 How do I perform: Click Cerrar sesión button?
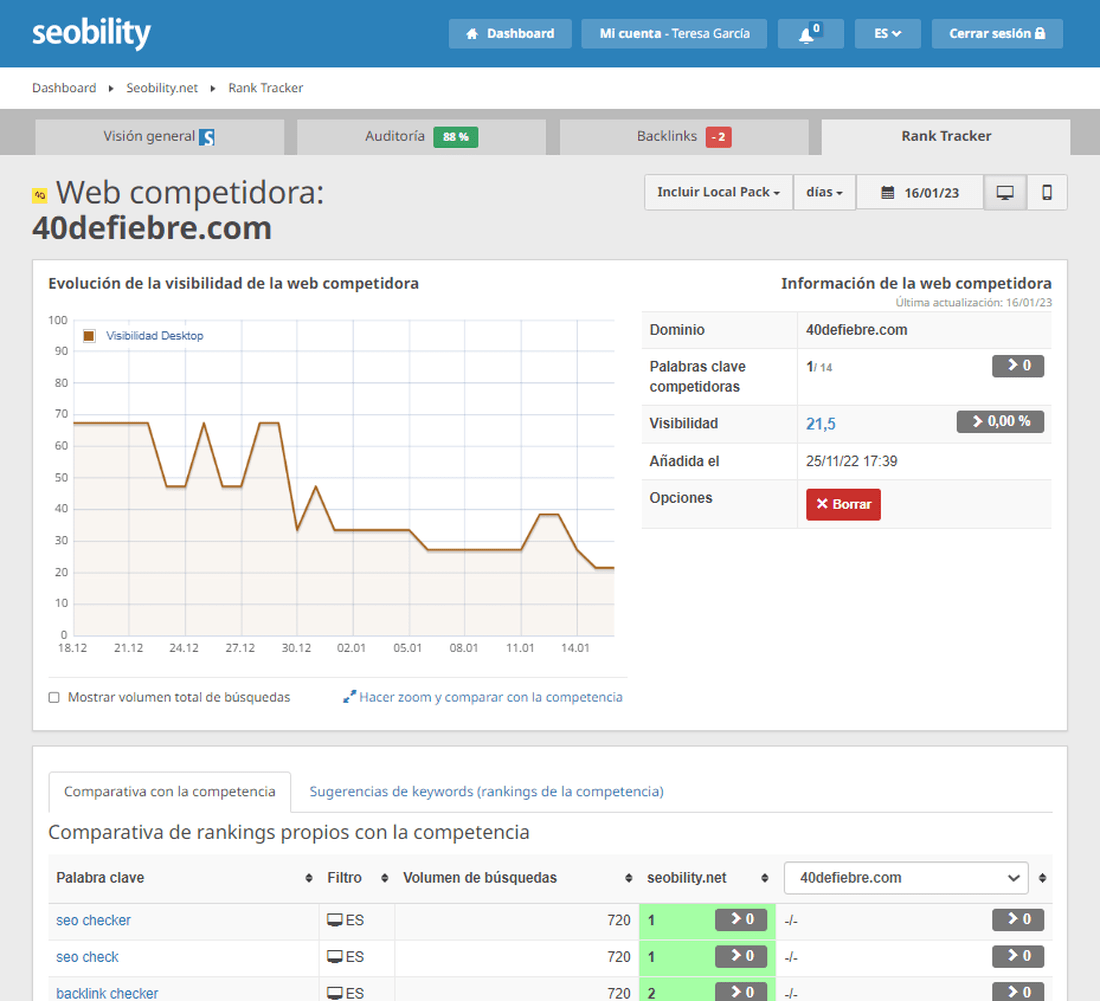997,34
